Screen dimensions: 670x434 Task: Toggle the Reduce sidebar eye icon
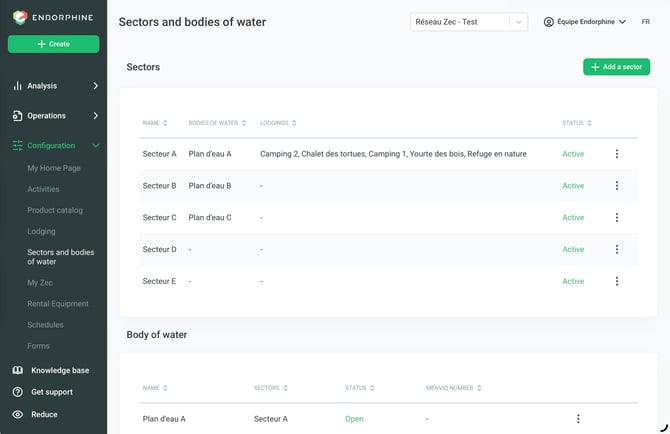(x=18, y=414)
